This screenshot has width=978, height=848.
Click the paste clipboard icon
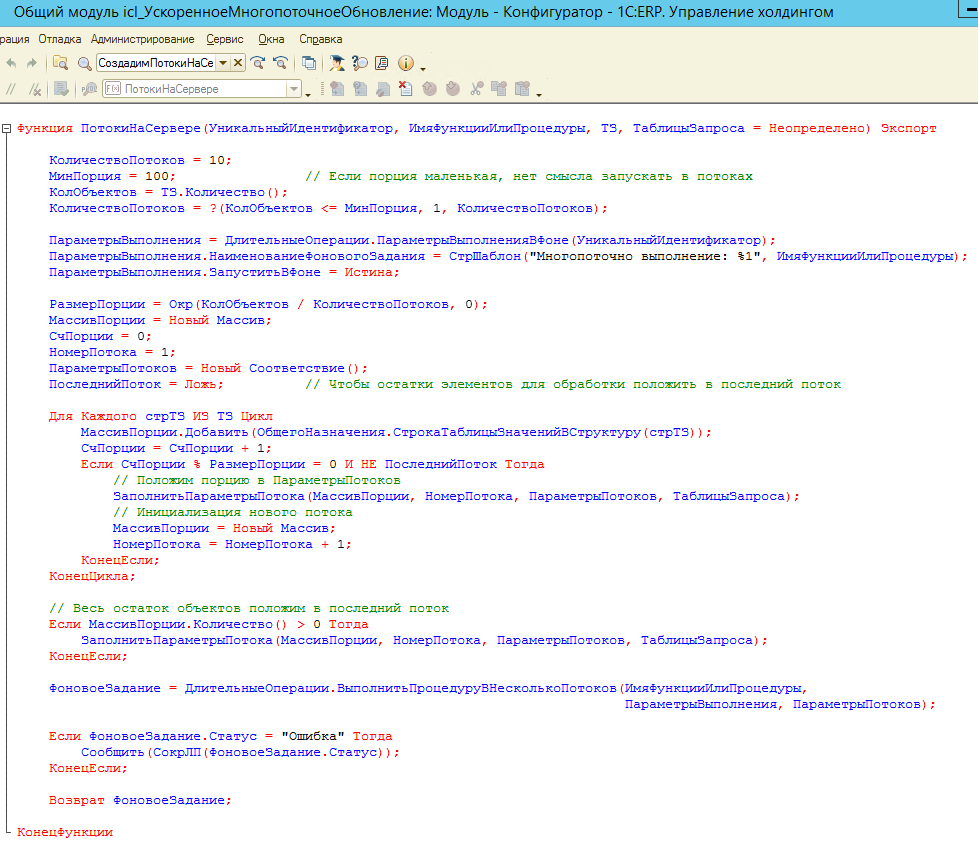(522, 89)
